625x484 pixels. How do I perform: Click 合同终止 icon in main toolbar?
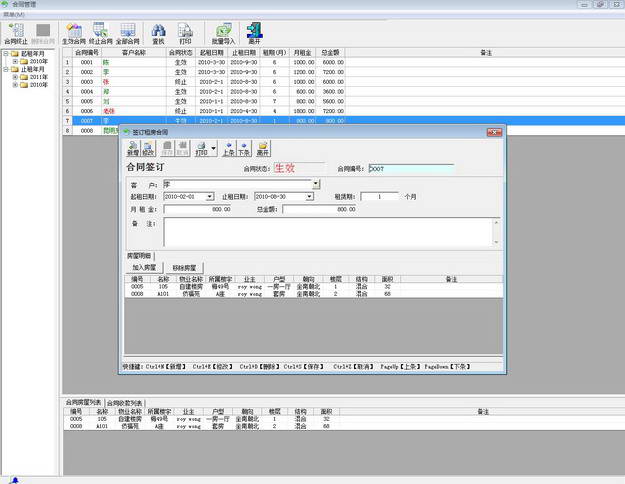pyautogui.click(x=17, y=32)
